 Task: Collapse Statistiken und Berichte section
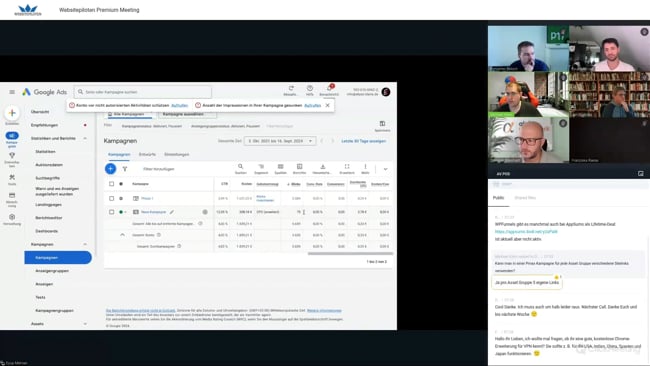coord(85,138)
